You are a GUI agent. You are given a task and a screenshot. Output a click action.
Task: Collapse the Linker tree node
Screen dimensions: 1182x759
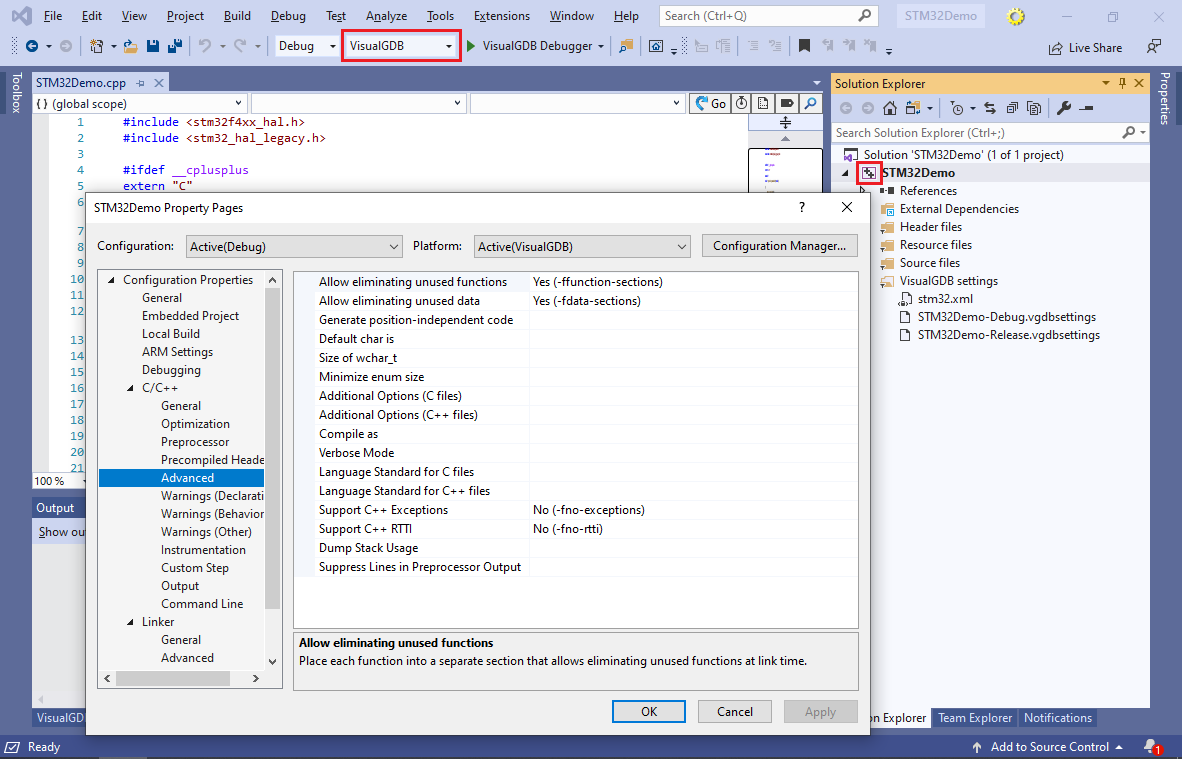tap(130, 622)
